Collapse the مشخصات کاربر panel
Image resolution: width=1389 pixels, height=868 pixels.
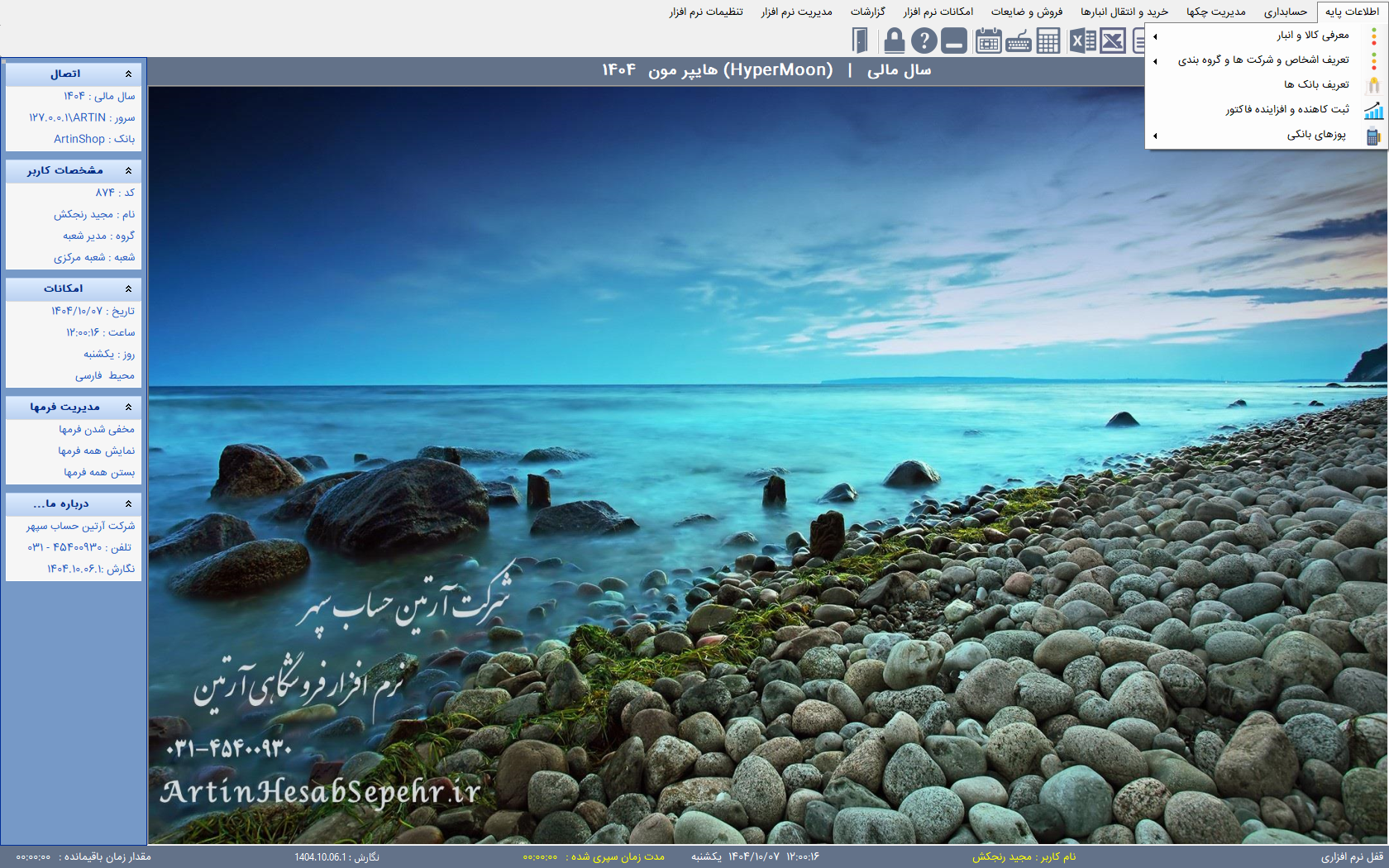coord(128,171)
